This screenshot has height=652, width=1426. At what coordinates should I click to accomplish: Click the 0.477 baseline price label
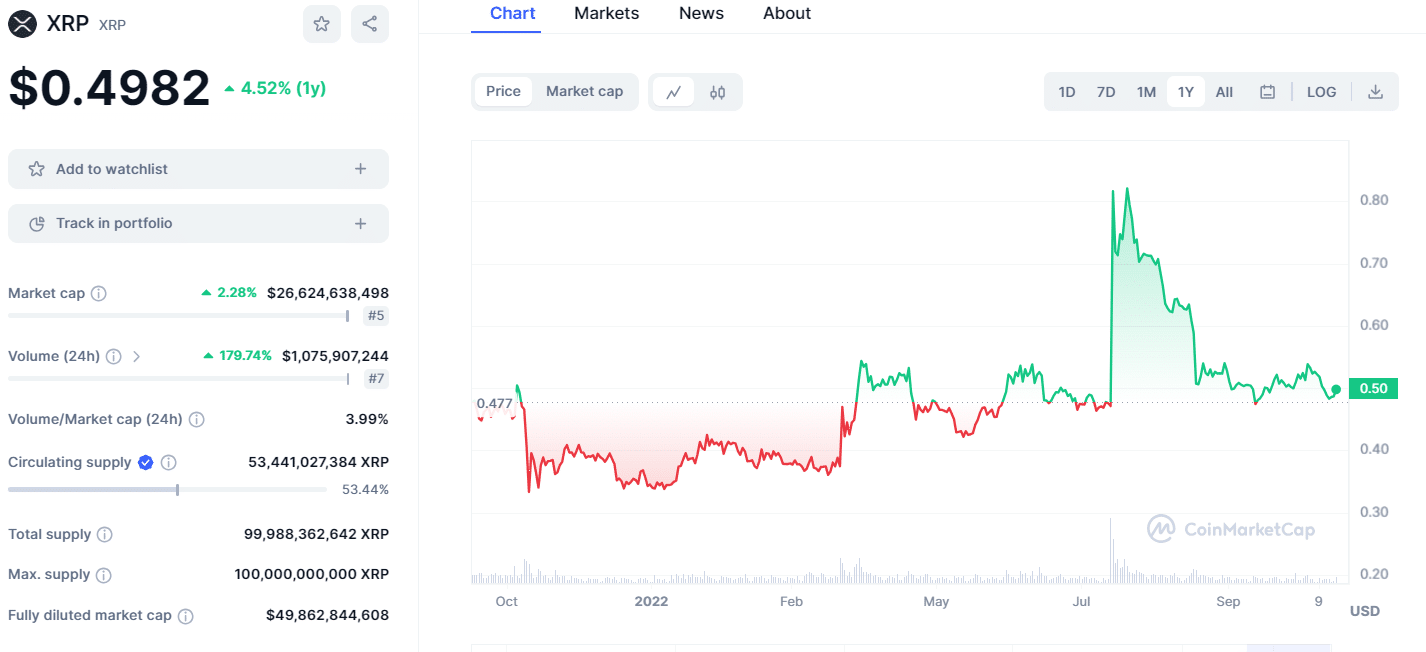[x=494, y=404]
